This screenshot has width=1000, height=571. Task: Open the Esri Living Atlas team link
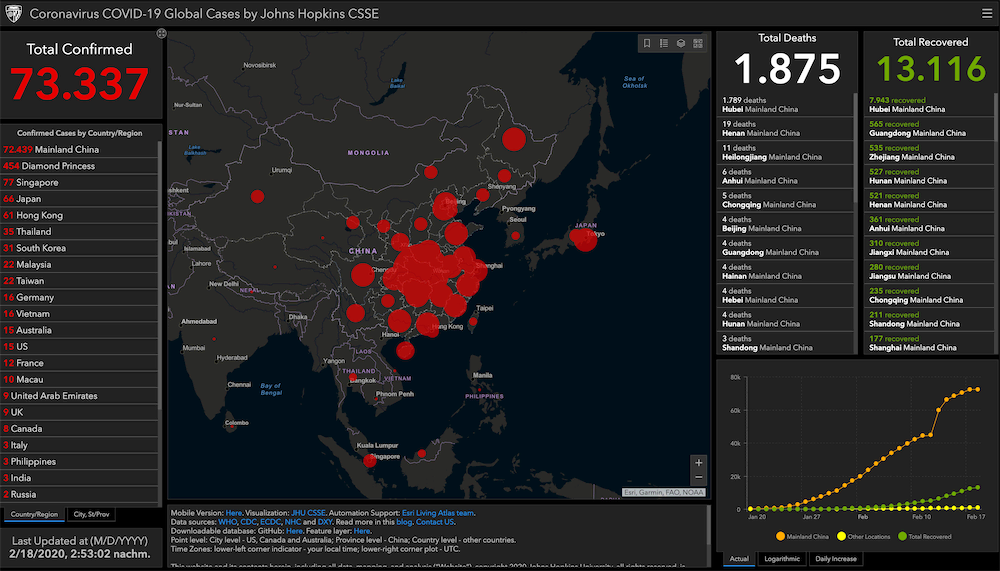[438, 513]
